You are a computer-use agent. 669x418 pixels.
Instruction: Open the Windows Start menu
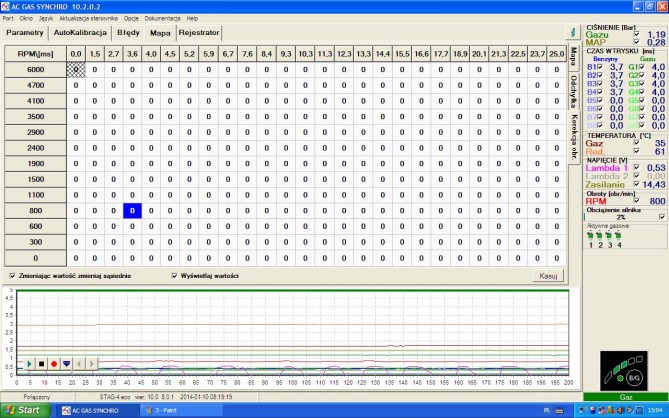coord(25,410)
